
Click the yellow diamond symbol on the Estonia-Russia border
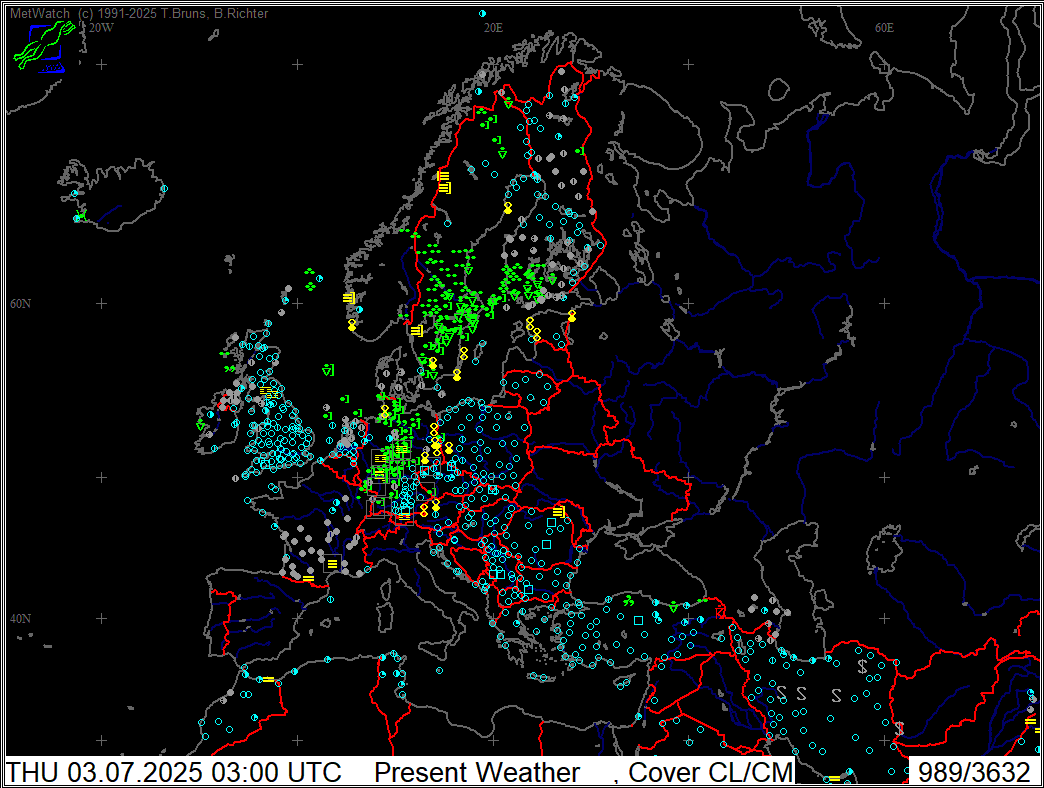coord(571,316)
